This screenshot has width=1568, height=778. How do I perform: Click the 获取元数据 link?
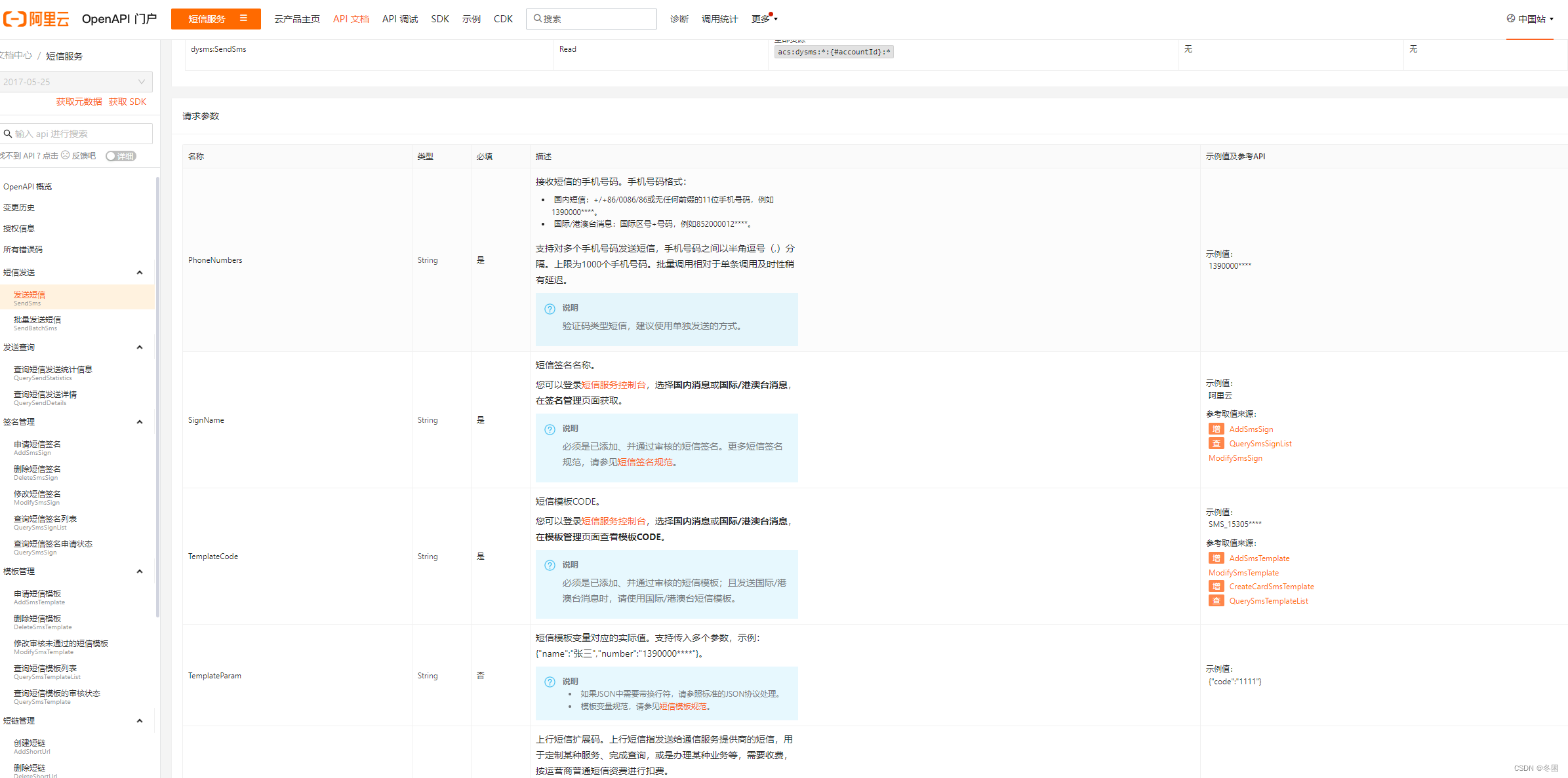pyautogui.click(x=78, y=102)
